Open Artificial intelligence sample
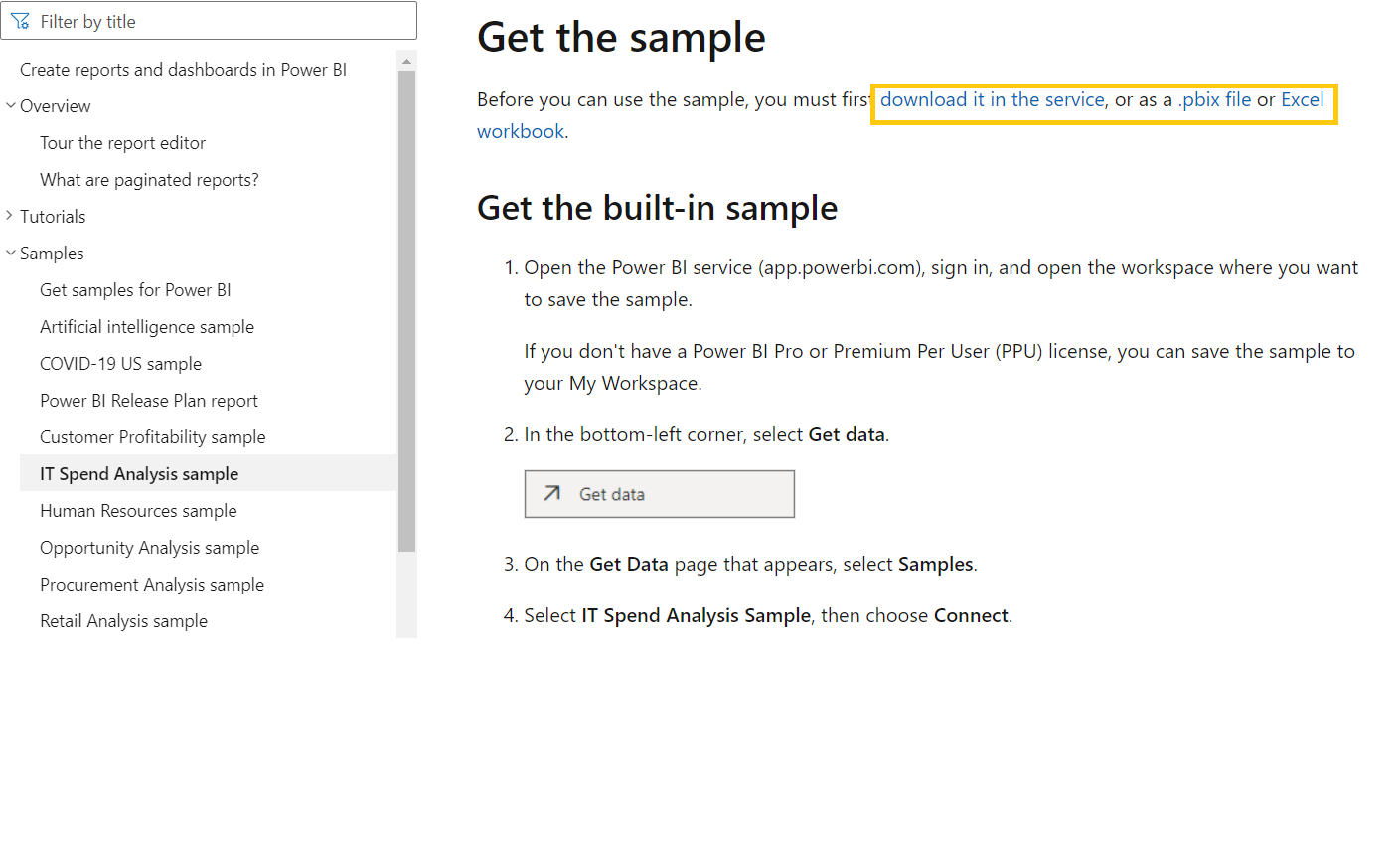The image size is (1400, 845). (147, 327)
